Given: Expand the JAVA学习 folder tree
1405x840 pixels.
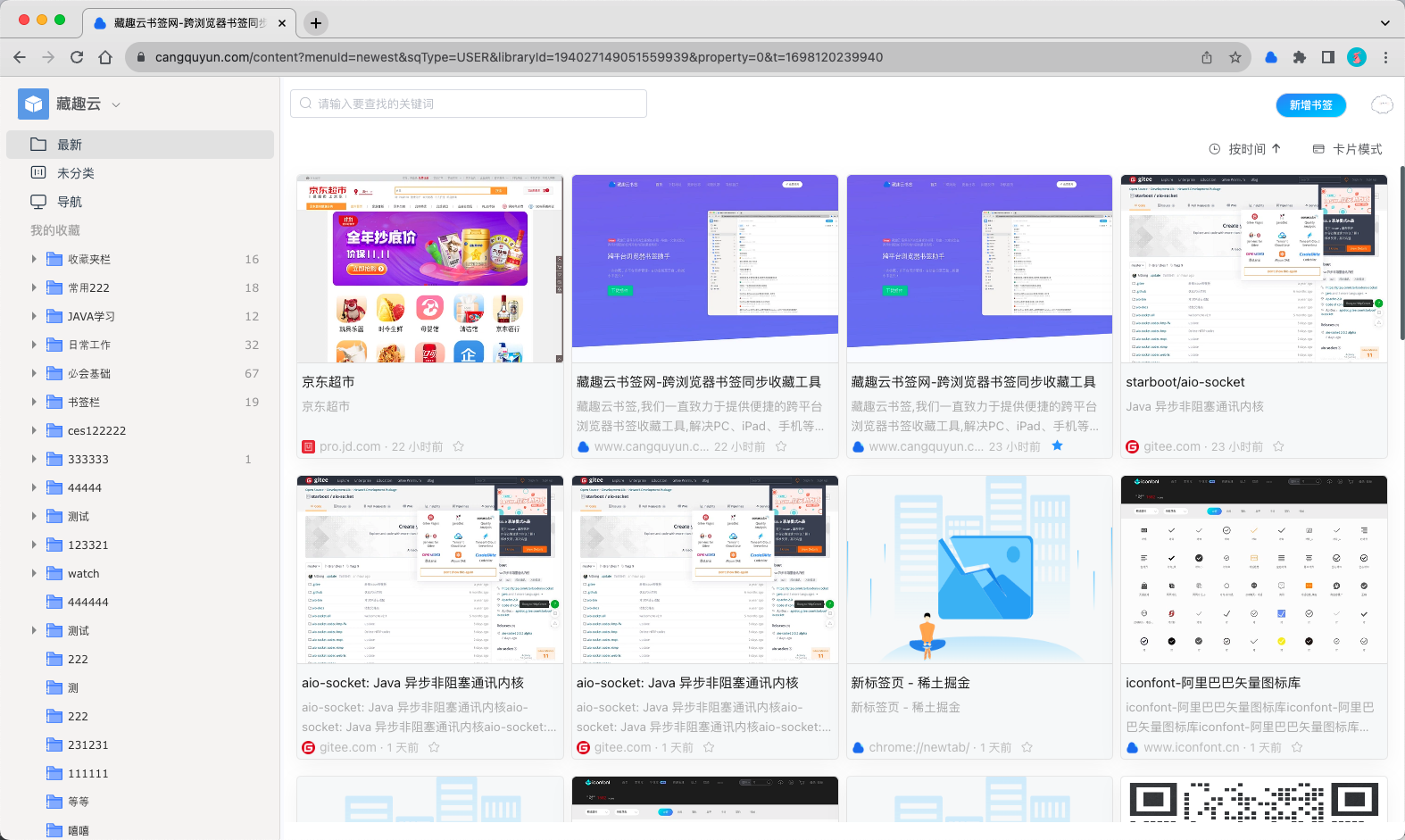Looking at the screenshot, I should [x=34, y=316].
